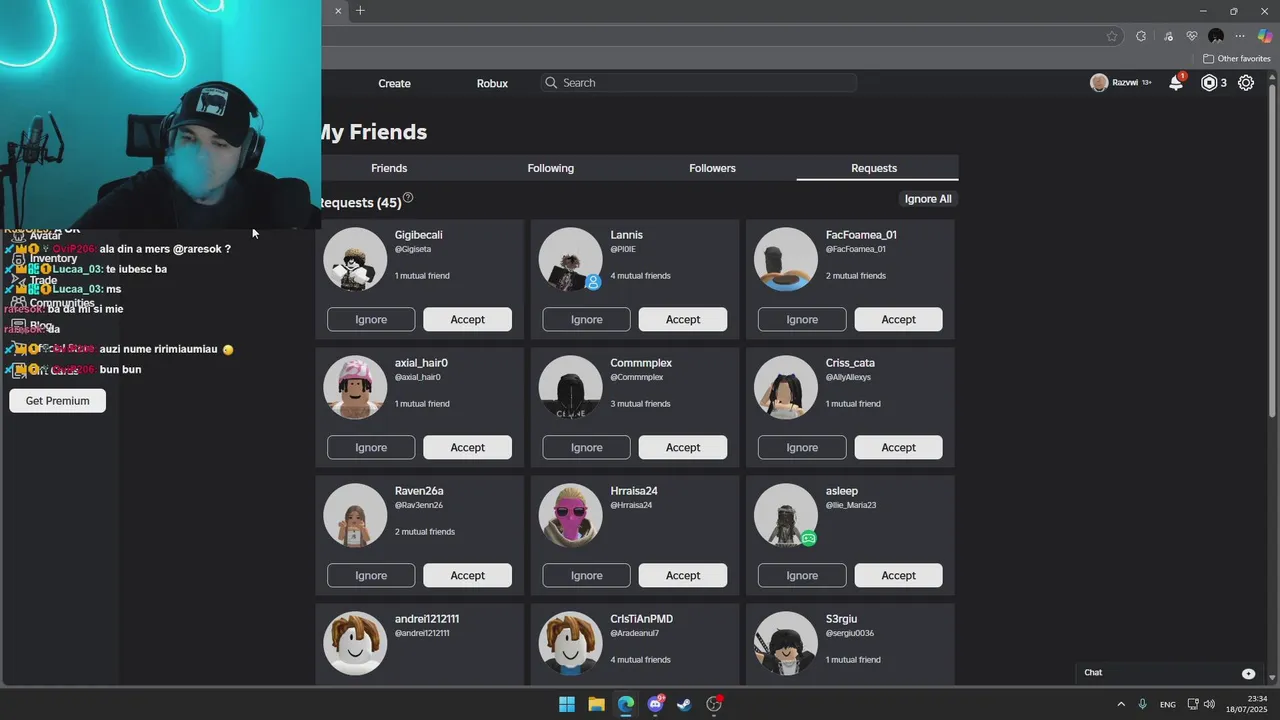Viewport: 1280px width, 720px height.
Task: Ignore friend request from Commmplex
Action: pyautogui.click(x=587, y=447)
